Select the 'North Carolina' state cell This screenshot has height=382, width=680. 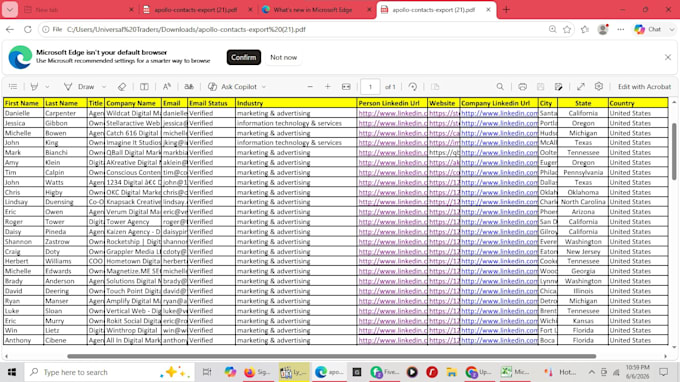[583, 202]
